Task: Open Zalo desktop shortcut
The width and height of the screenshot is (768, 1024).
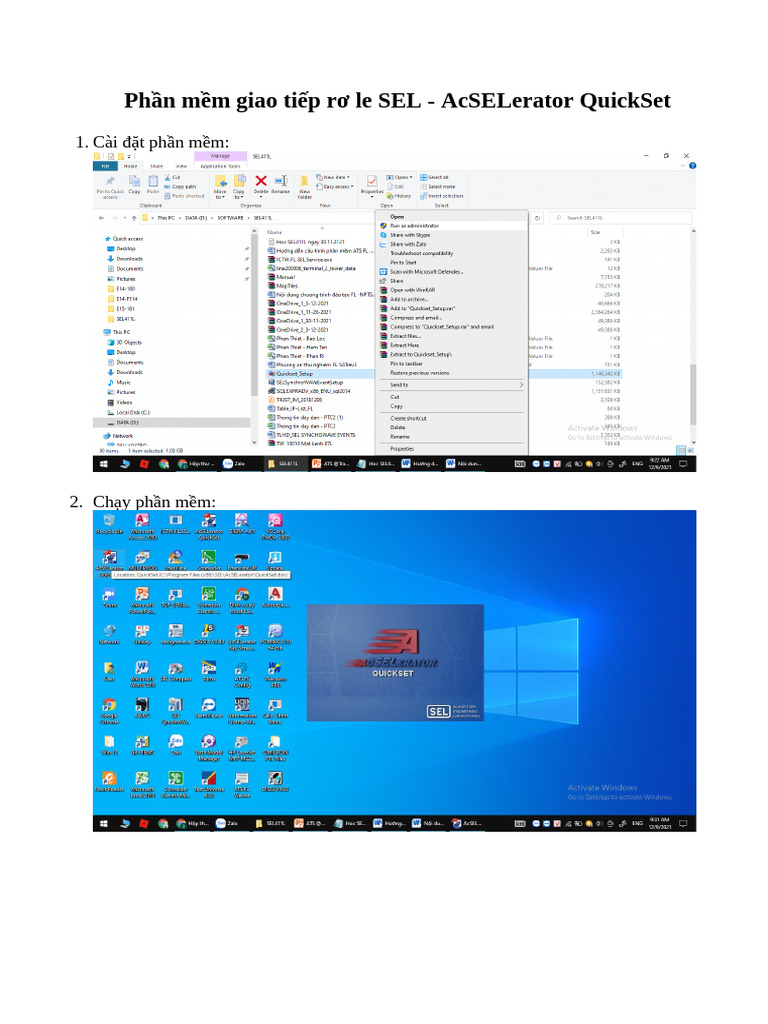Action: tap(176, 744)
